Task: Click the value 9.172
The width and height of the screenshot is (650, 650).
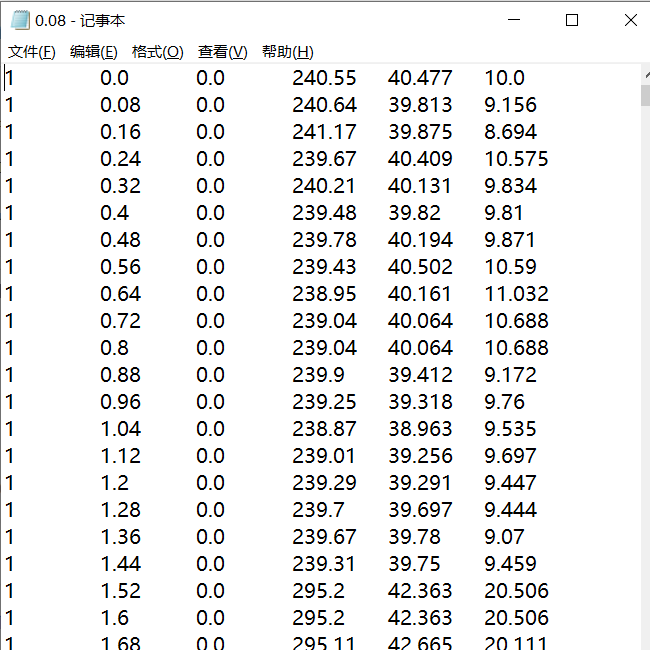Action: point(510,375)
